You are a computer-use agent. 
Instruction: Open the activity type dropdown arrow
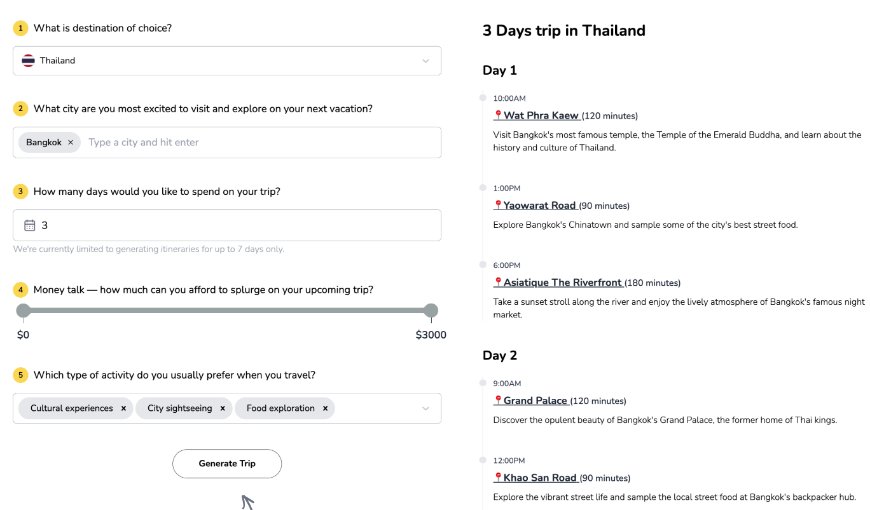(x=425, y=408)
